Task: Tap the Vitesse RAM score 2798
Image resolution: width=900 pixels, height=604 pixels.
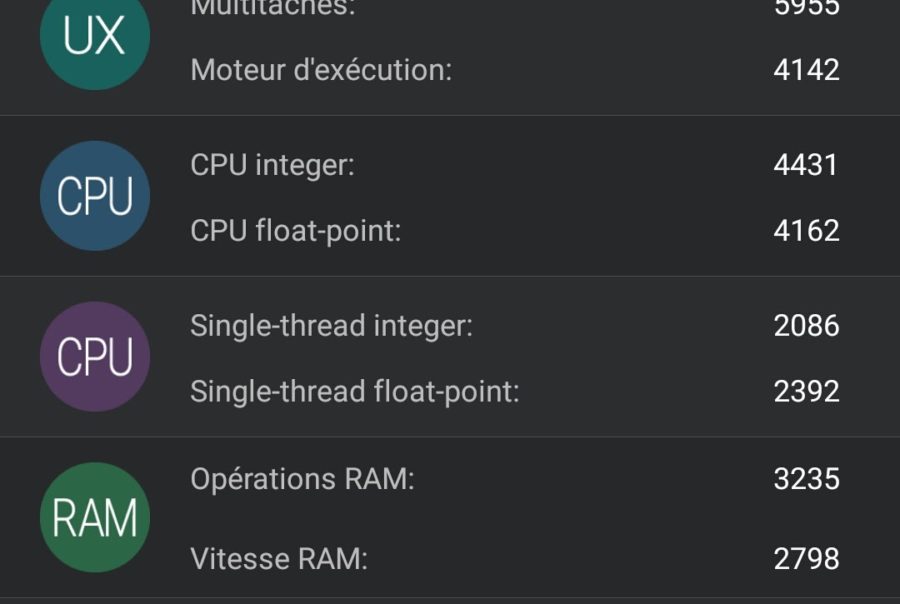Action: coord(806,559)
